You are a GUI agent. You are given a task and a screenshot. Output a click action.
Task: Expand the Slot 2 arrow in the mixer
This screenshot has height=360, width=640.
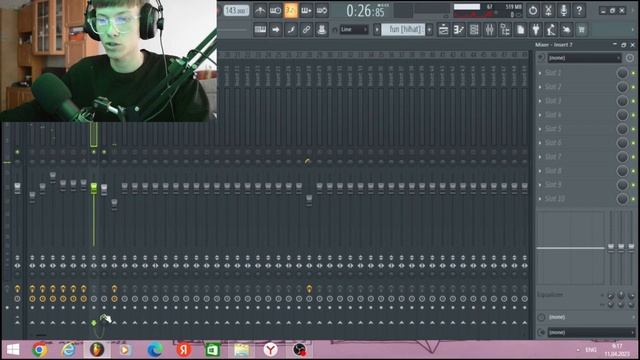tap(540, 87)
